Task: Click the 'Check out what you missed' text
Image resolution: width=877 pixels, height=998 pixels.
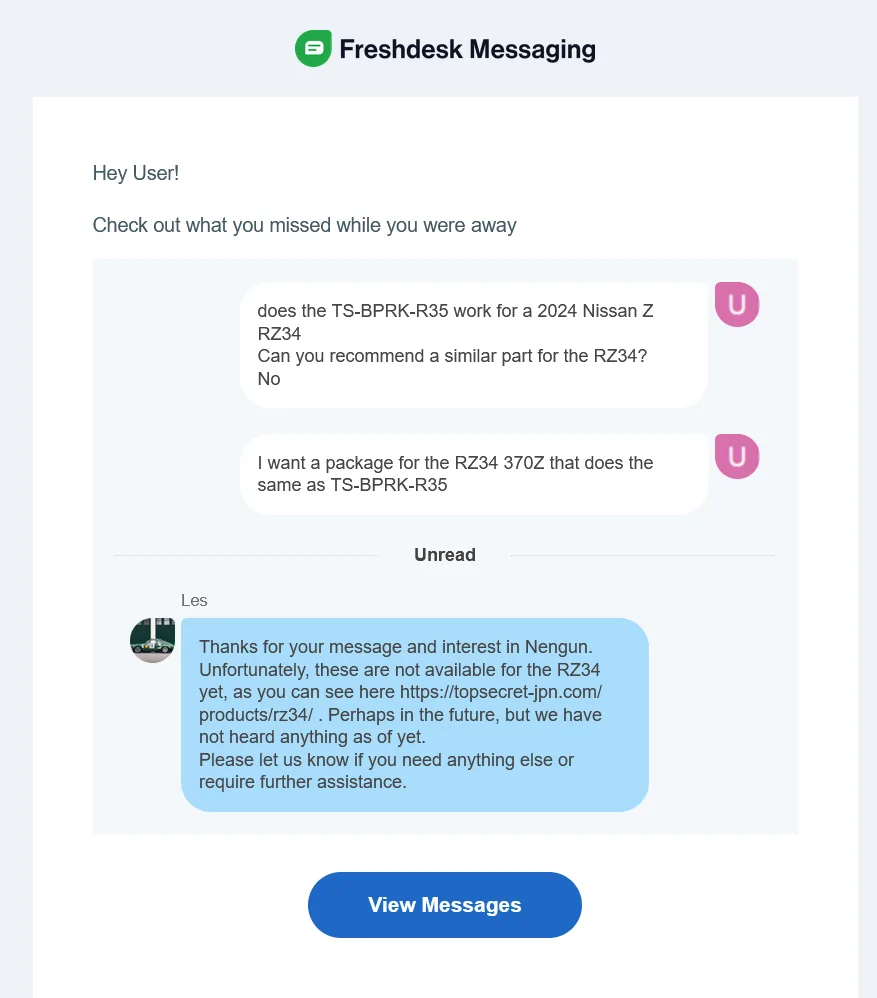Action: [304, 225]
